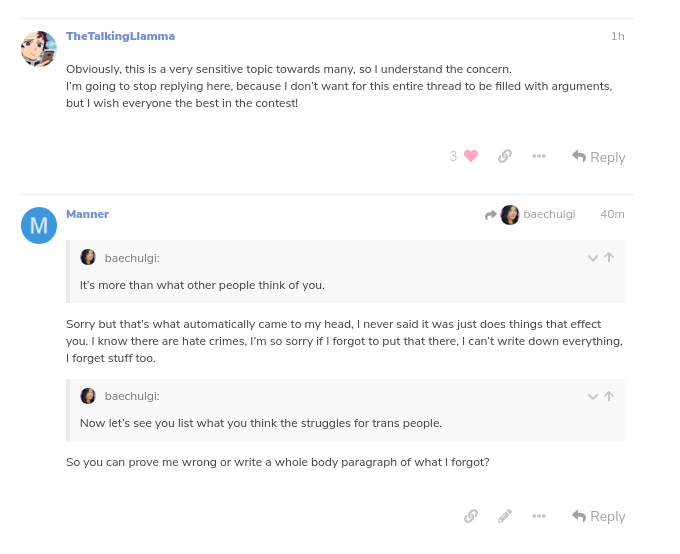Open more actions ellipsis on Manner's post
Screen dimensions: 680x554
click(539, 516)
